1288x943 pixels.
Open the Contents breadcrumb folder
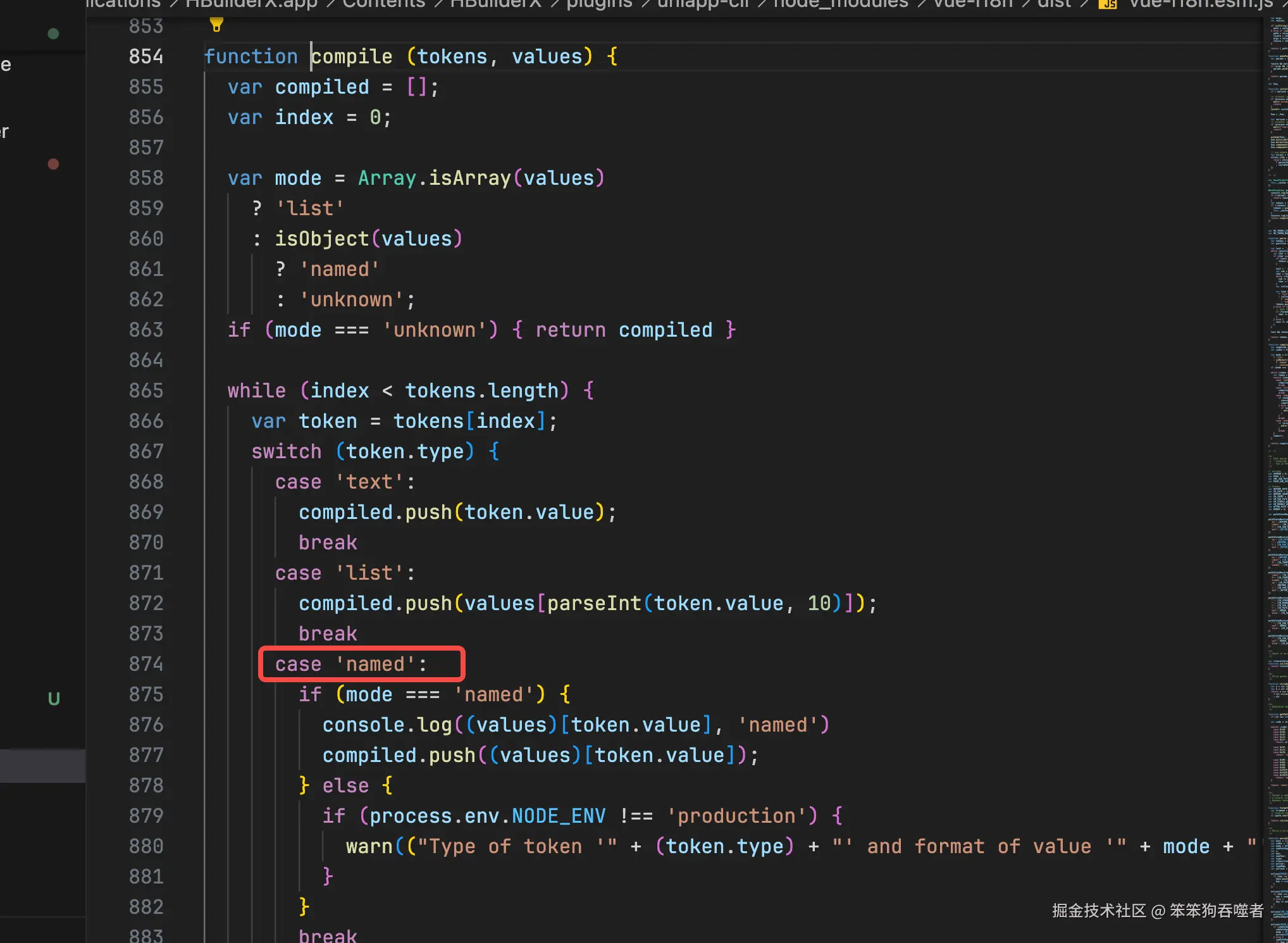(383, 4)
